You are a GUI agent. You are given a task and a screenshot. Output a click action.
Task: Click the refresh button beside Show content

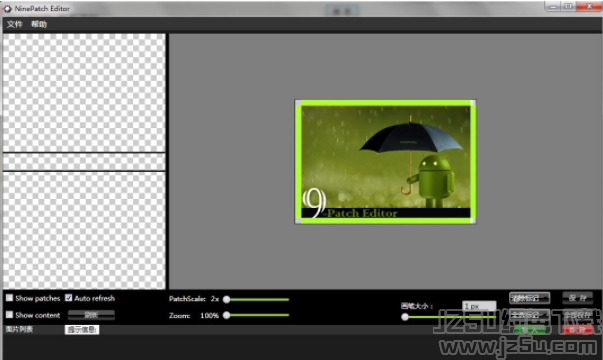coord(91,315)
